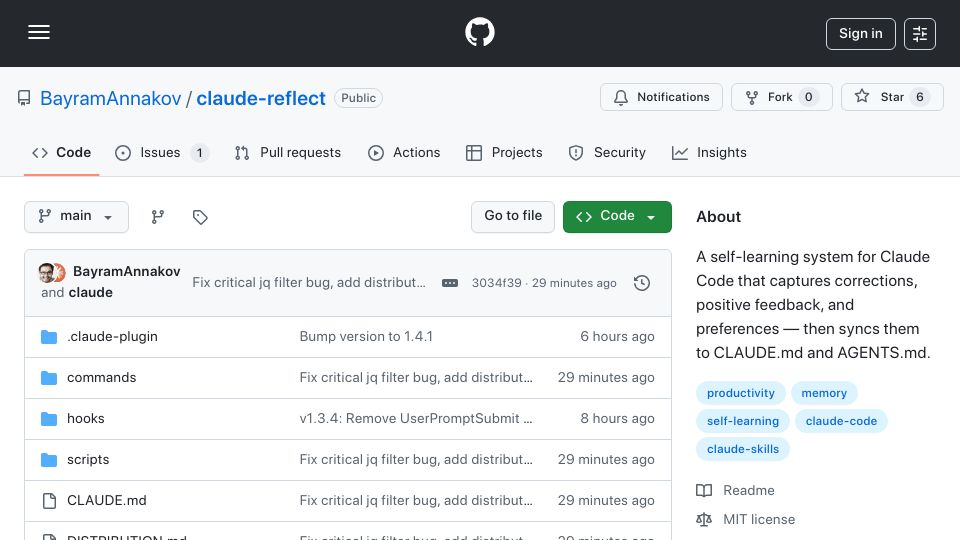This screenshot has width=960, height=540.
Task: View tags via the tag icon
Action: tap(200, 217)
